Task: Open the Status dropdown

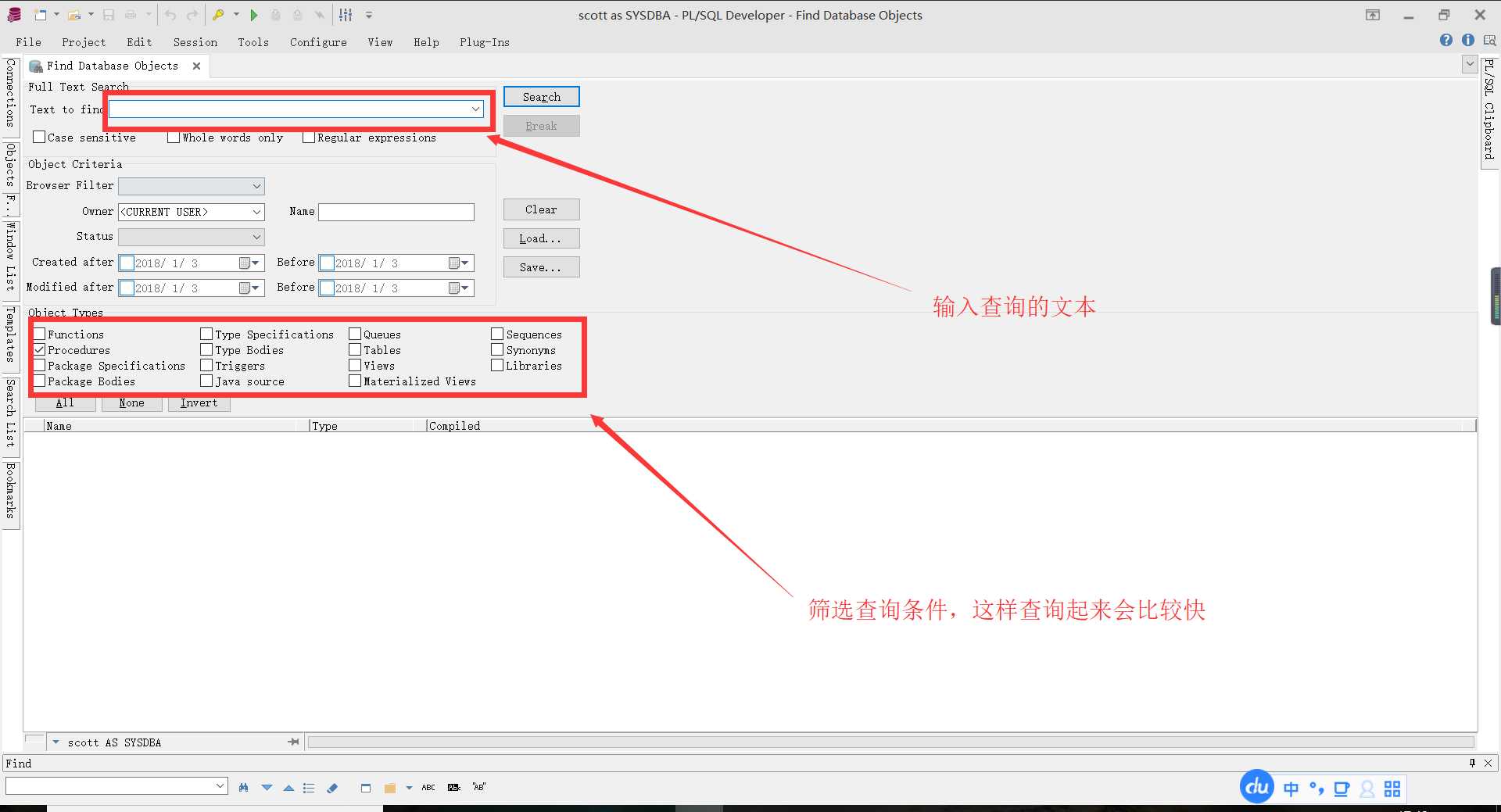Action: point(256,237)
